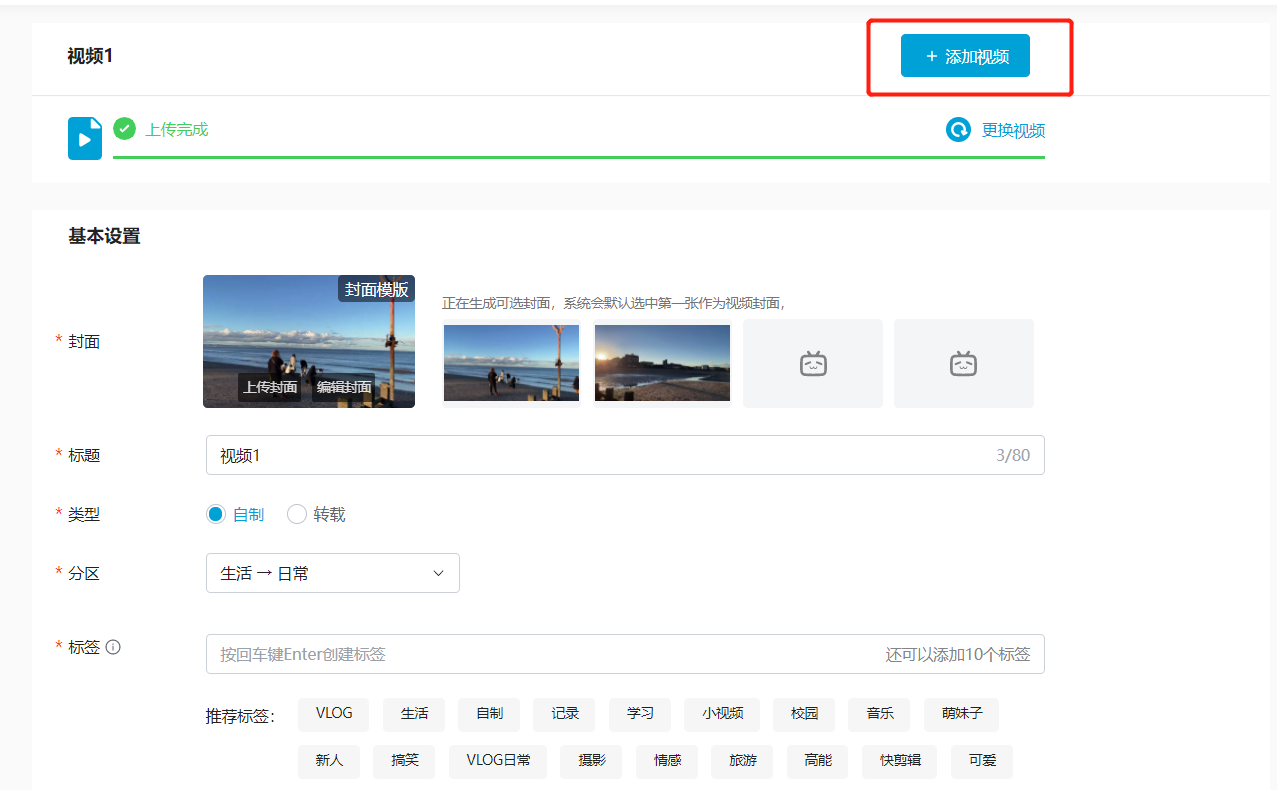The width and height of the screenshot is (1277, 790).
Task: Select the sunset cover thumbnail
Action: pos(662,363)
